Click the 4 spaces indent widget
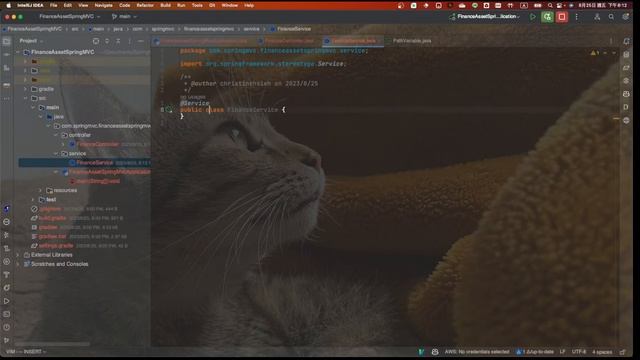 (x=602, y=352)
